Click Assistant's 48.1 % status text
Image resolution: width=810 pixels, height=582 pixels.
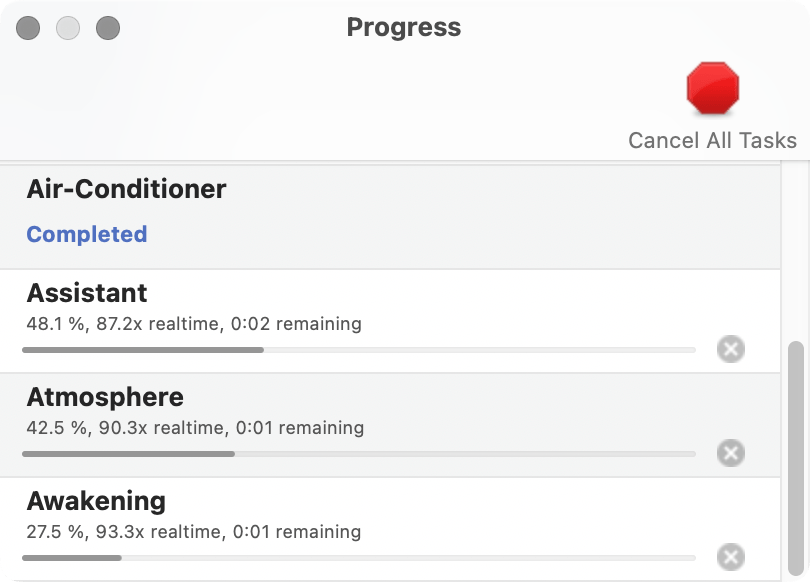(194, 324)
